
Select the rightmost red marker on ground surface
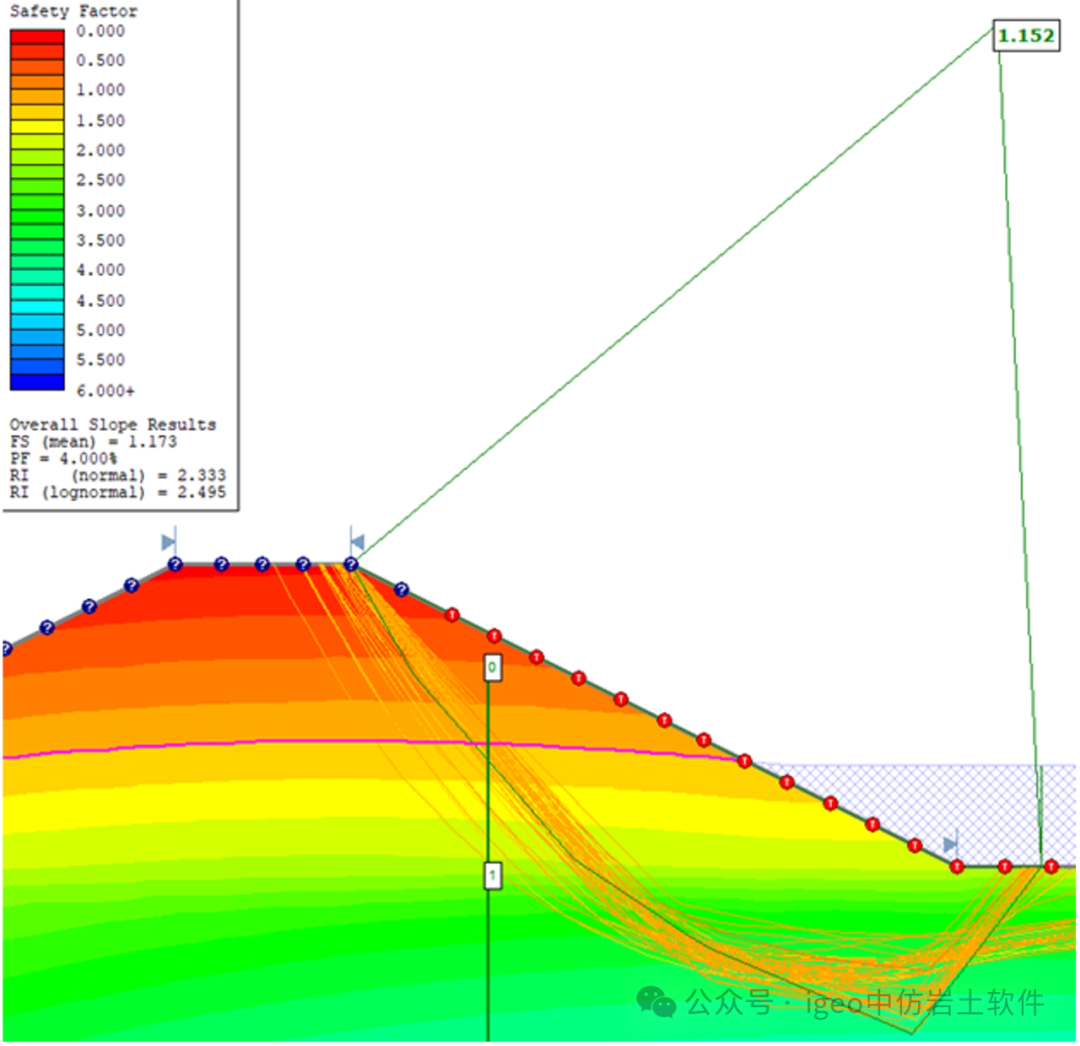click(1051, 866)
